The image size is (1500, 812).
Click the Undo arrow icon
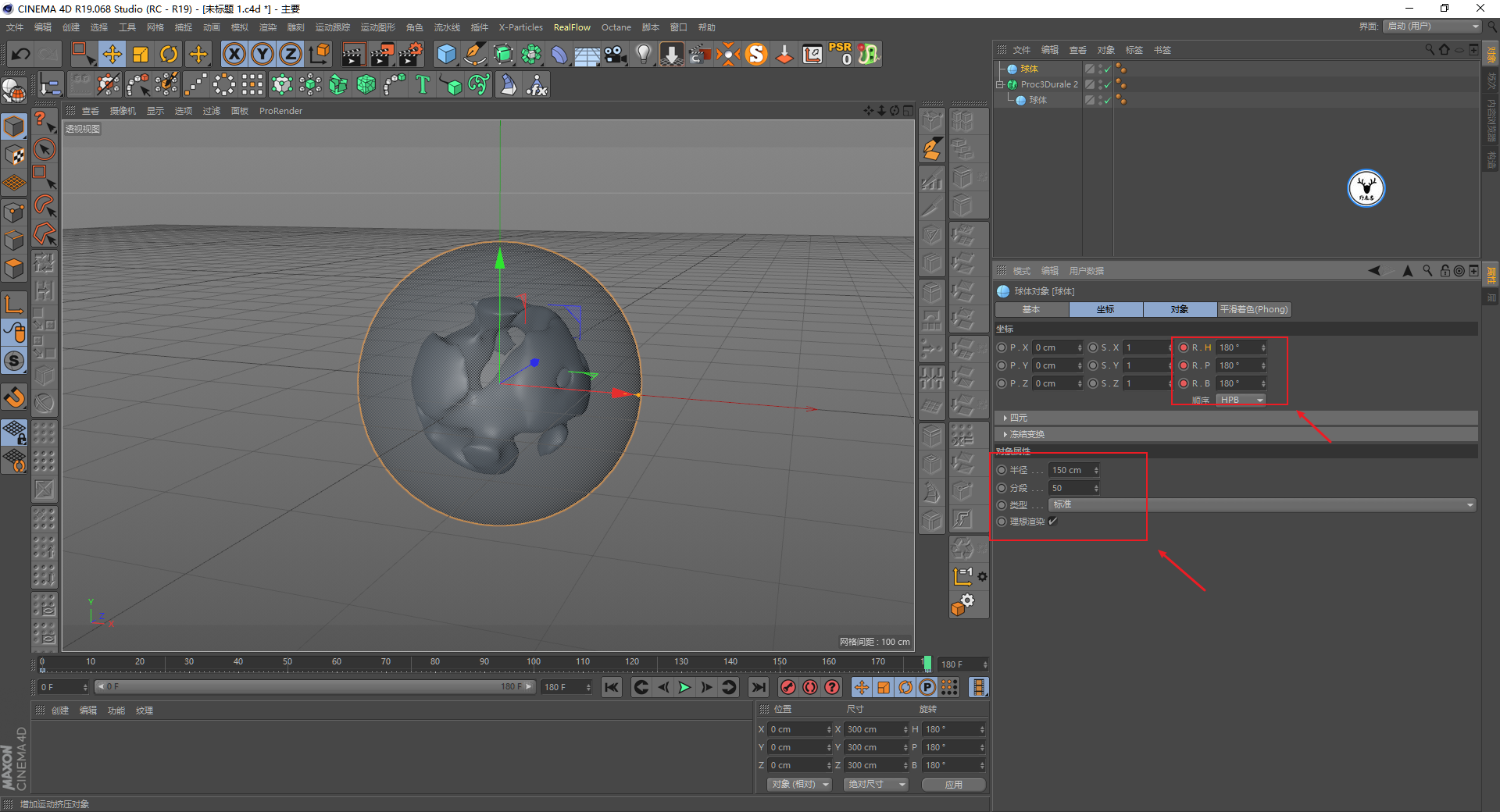(x=21, y=54)
